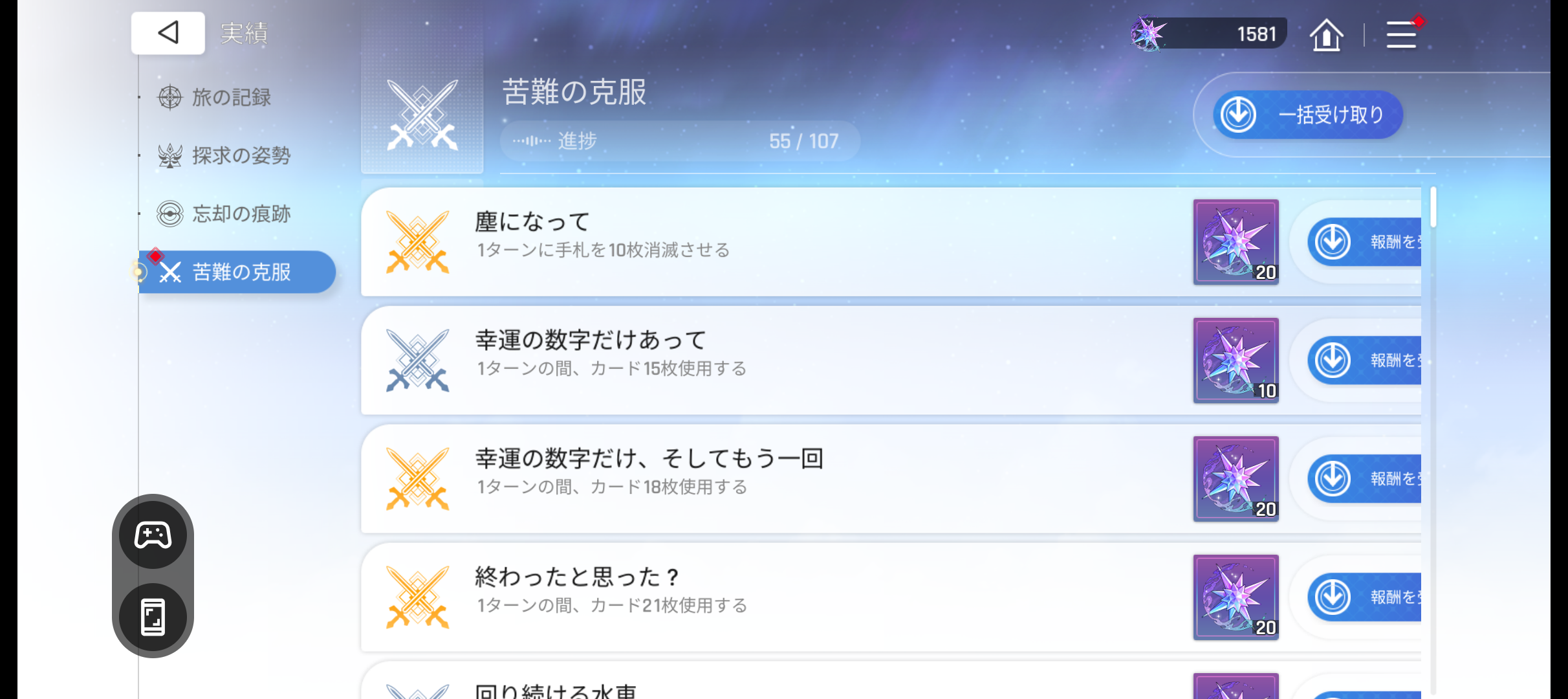Claim reward for 終わったと思った？ achievement
Viewport: 1568px width, 699px height.
pyautogui.click(x=1365, y=597)
